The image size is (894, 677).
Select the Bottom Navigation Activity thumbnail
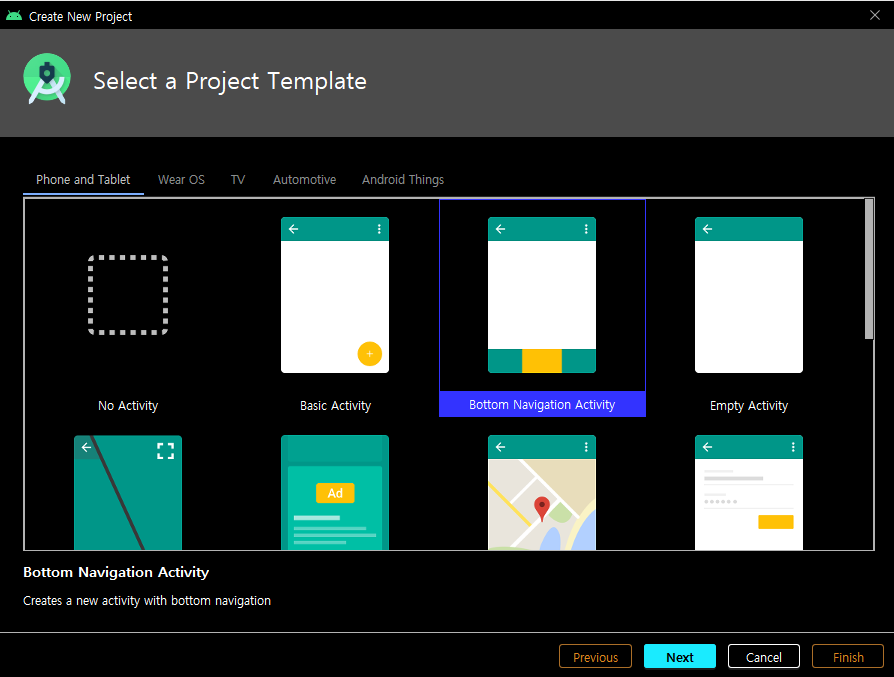point(542,295)
